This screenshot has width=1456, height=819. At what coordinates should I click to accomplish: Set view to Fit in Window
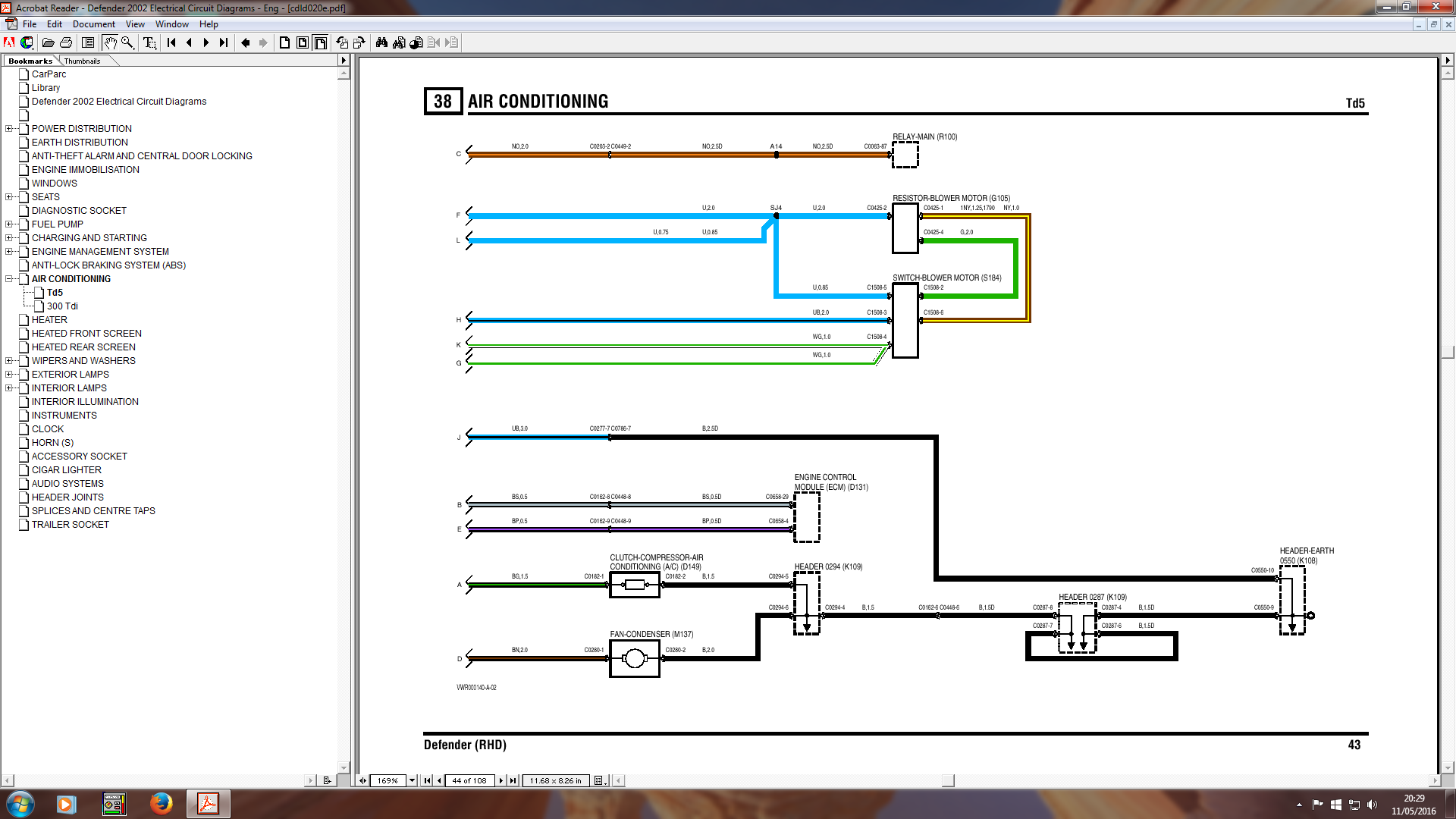303,42
